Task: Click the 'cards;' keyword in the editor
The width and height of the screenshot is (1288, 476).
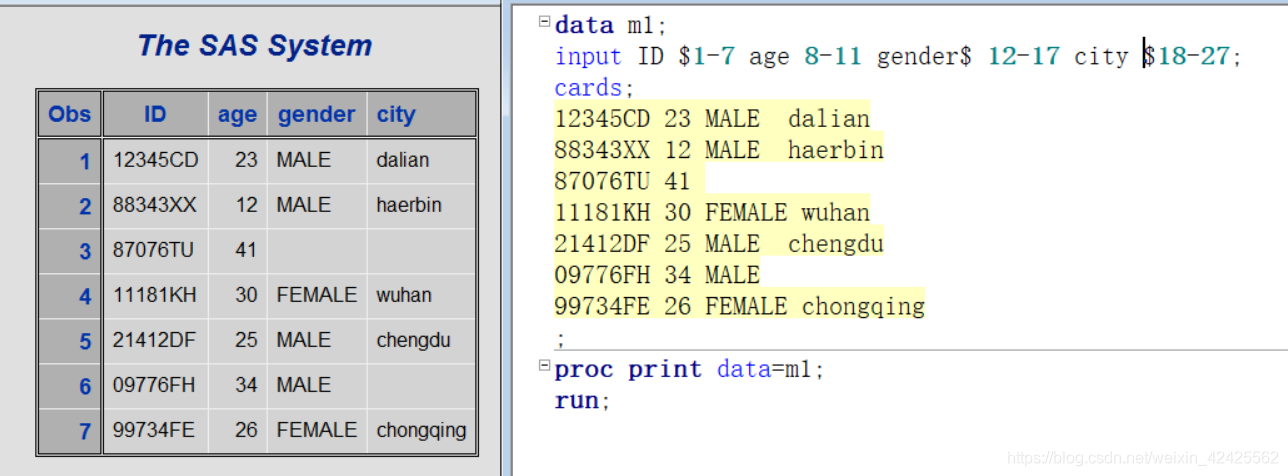Action: click(x=595, y=88)
